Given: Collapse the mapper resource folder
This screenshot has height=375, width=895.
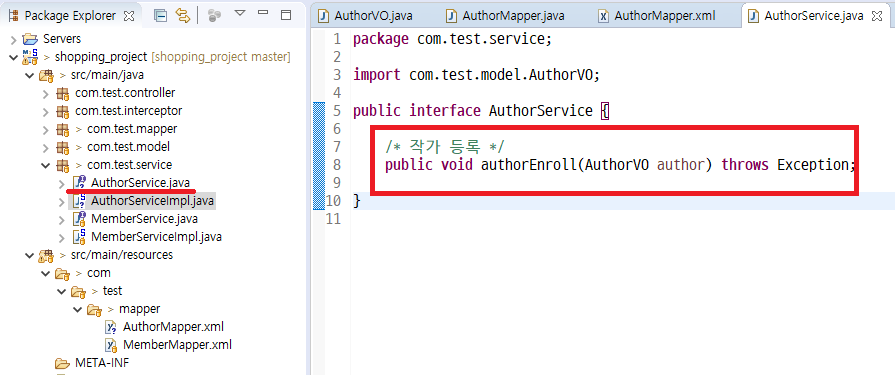Looking at the screenshot, I should point(78,309).
